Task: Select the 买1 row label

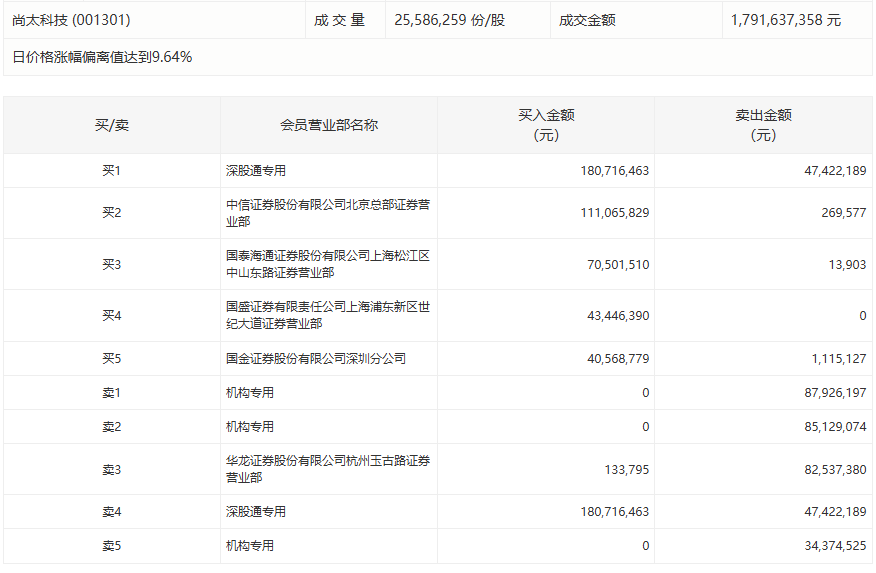Action: point(112,170)
